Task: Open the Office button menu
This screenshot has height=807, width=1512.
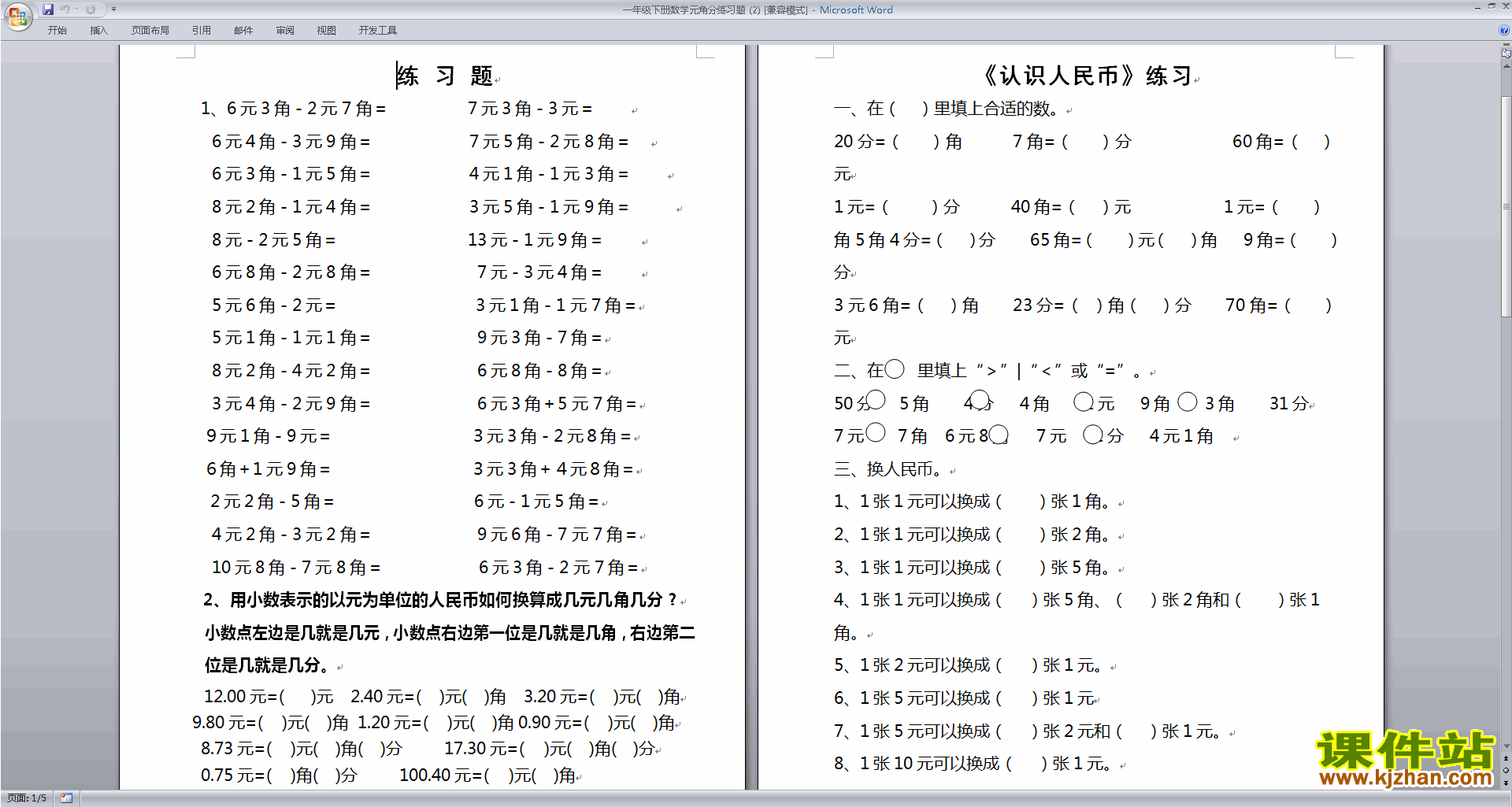Action: [17, 16]
